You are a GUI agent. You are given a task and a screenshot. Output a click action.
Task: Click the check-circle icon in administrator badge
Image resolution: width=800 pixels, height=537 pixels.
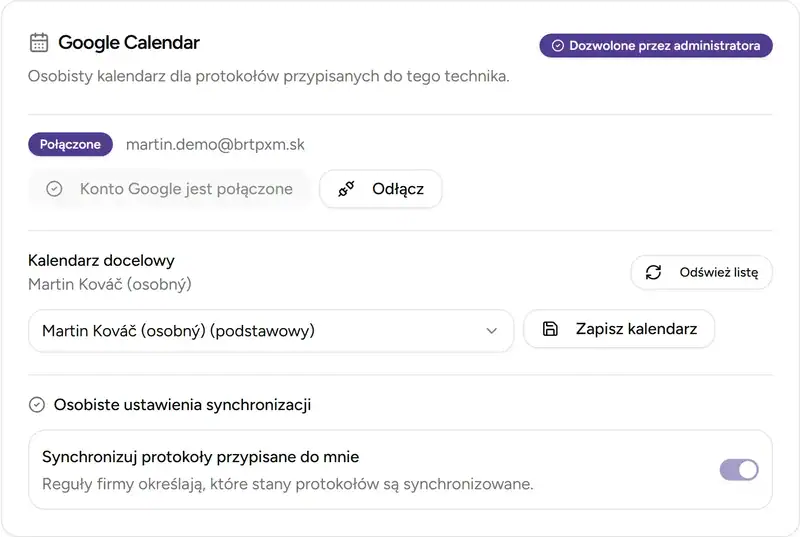[558, 46]
